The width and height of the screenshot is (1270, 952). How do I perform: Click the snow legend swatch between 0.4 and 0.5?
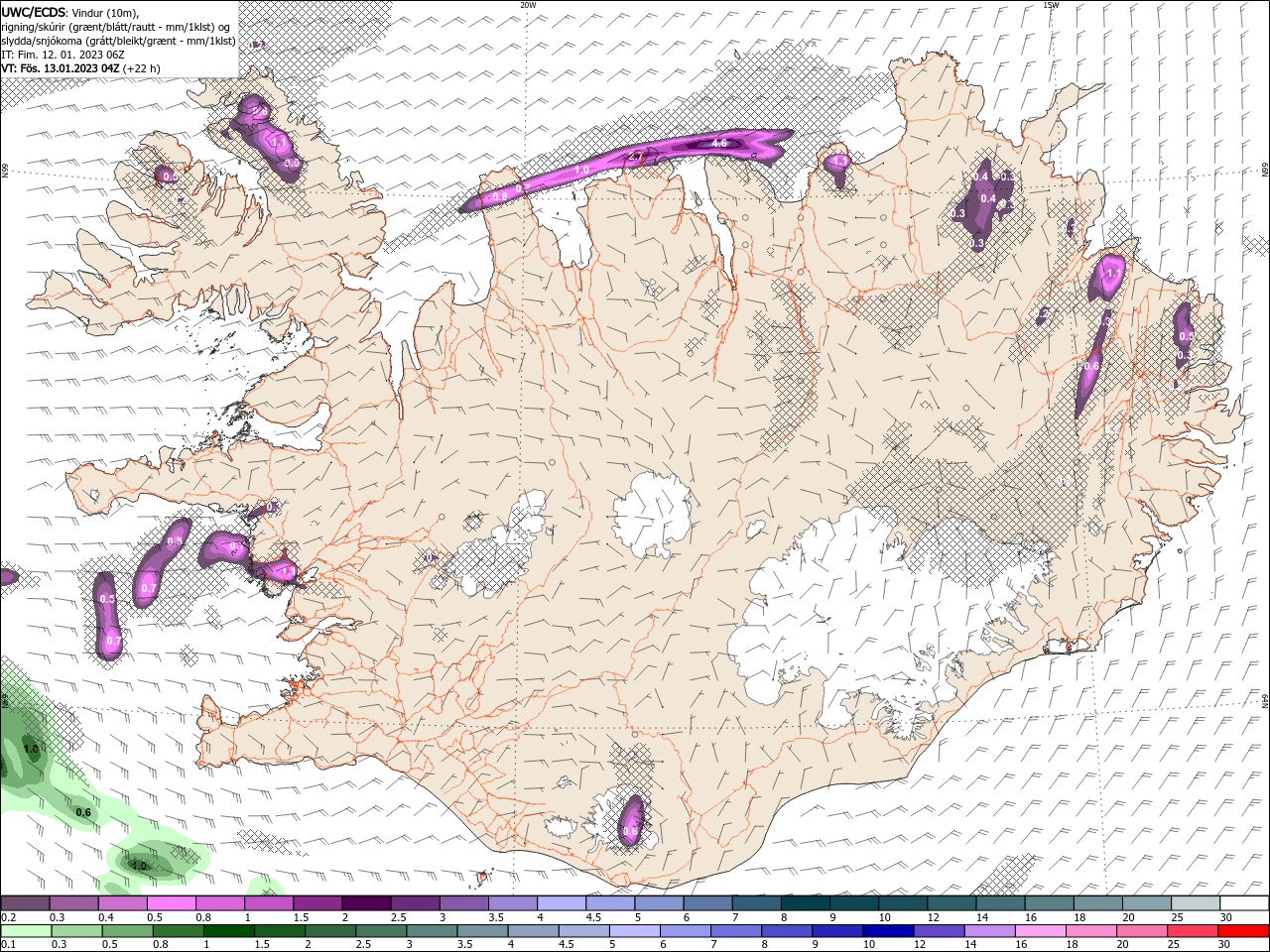pyautogui.click(x=122, y=903)
